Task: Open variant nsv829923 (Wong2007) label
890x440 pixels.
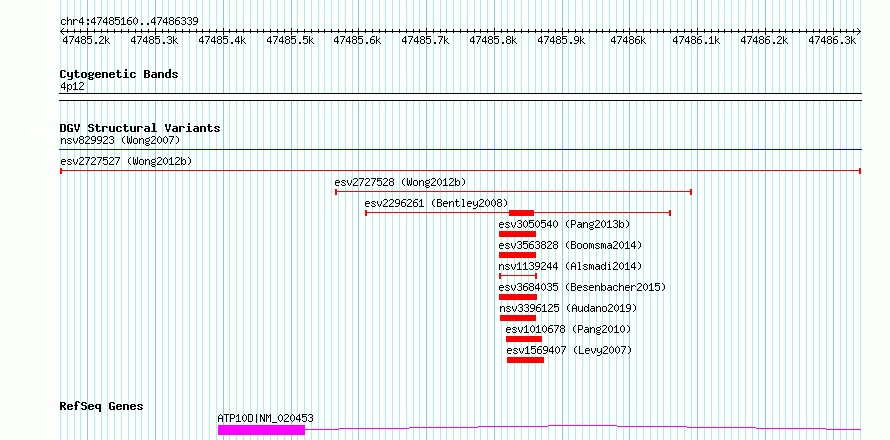Action: tap(120, 140)
